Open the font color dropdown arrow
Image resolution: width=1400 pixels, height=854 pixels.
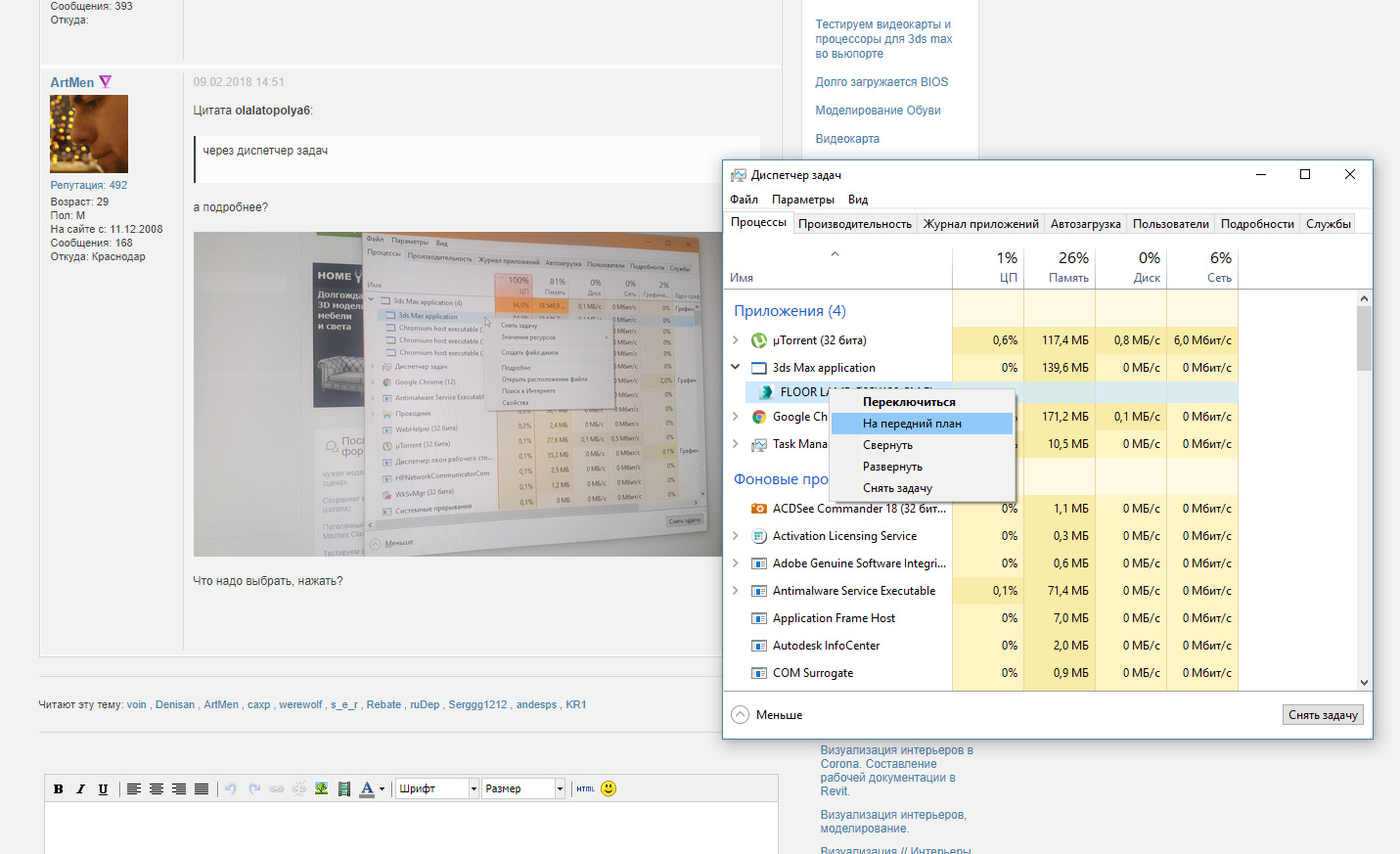[382, 788]
